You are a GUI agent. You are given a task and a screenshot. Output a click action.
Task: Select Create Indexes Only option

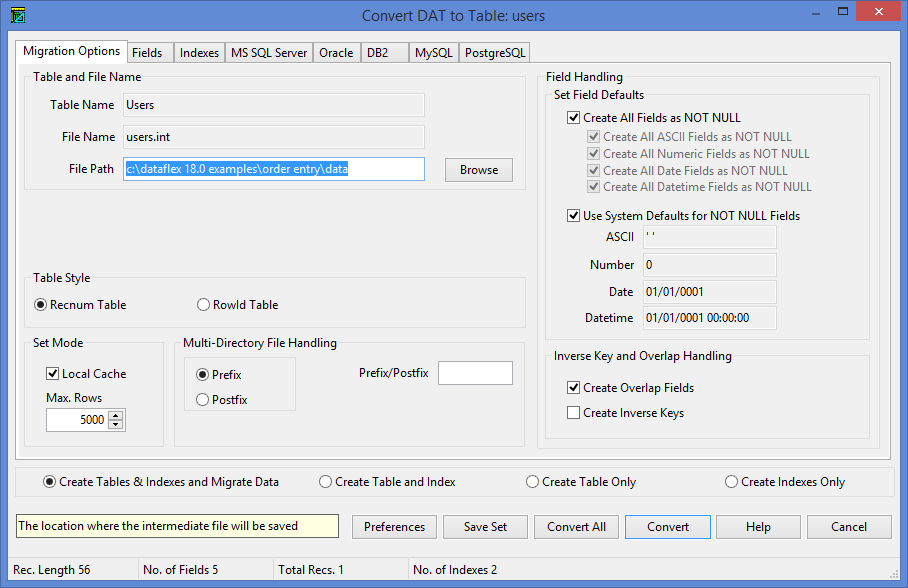(732, 482)
